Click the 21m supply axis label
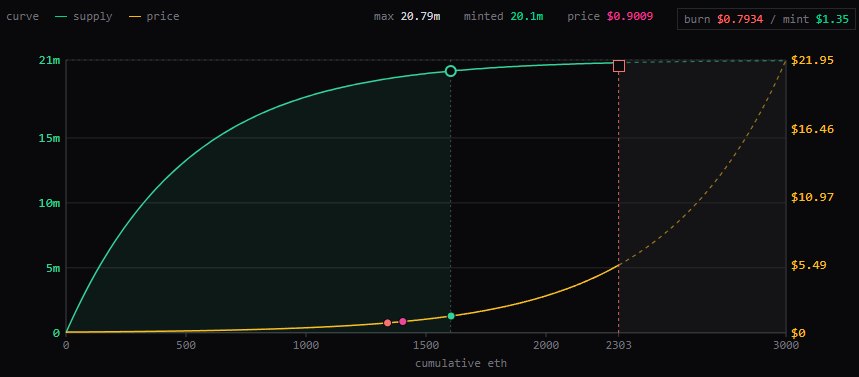 [49, 60]
